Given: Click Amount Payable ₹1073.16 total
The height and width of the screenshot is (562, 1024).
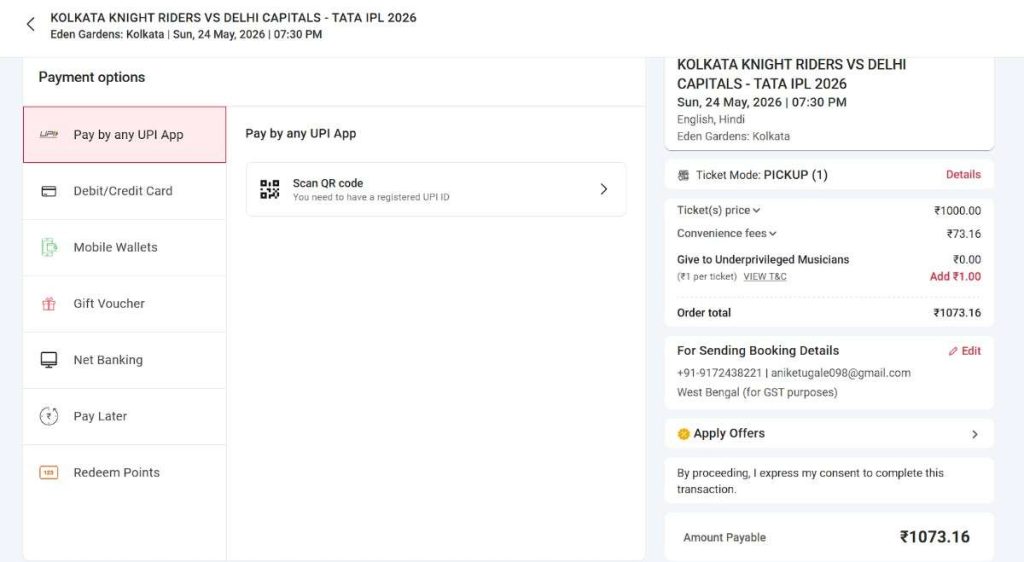Looking at the screenshot, I should (x=935, y=537).
